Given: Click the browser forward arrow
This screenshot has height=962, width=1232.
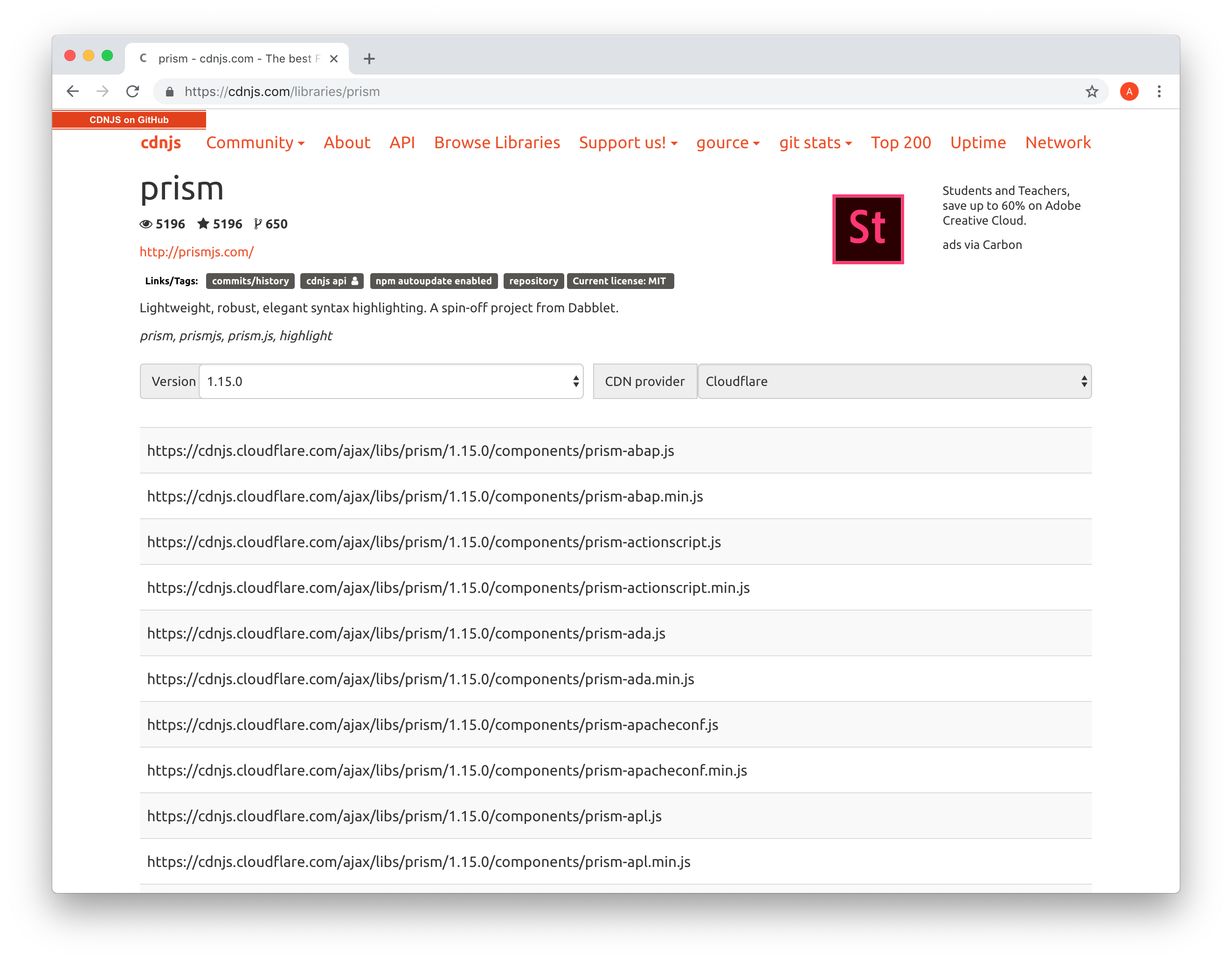Looking at the screenshot, I should pos(103,91).
